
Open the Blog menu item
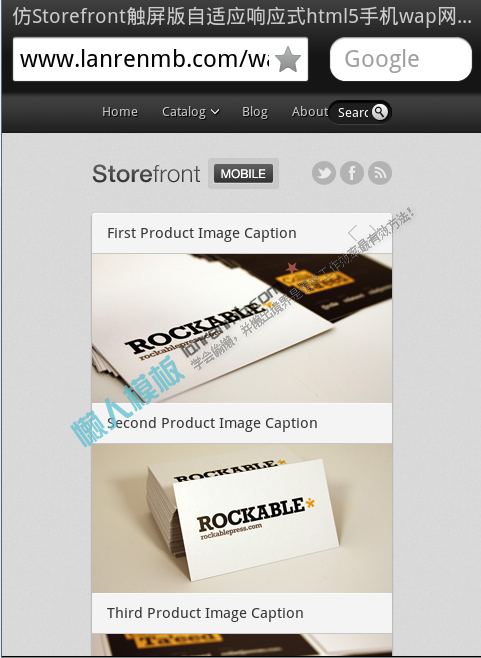(254, 112)
